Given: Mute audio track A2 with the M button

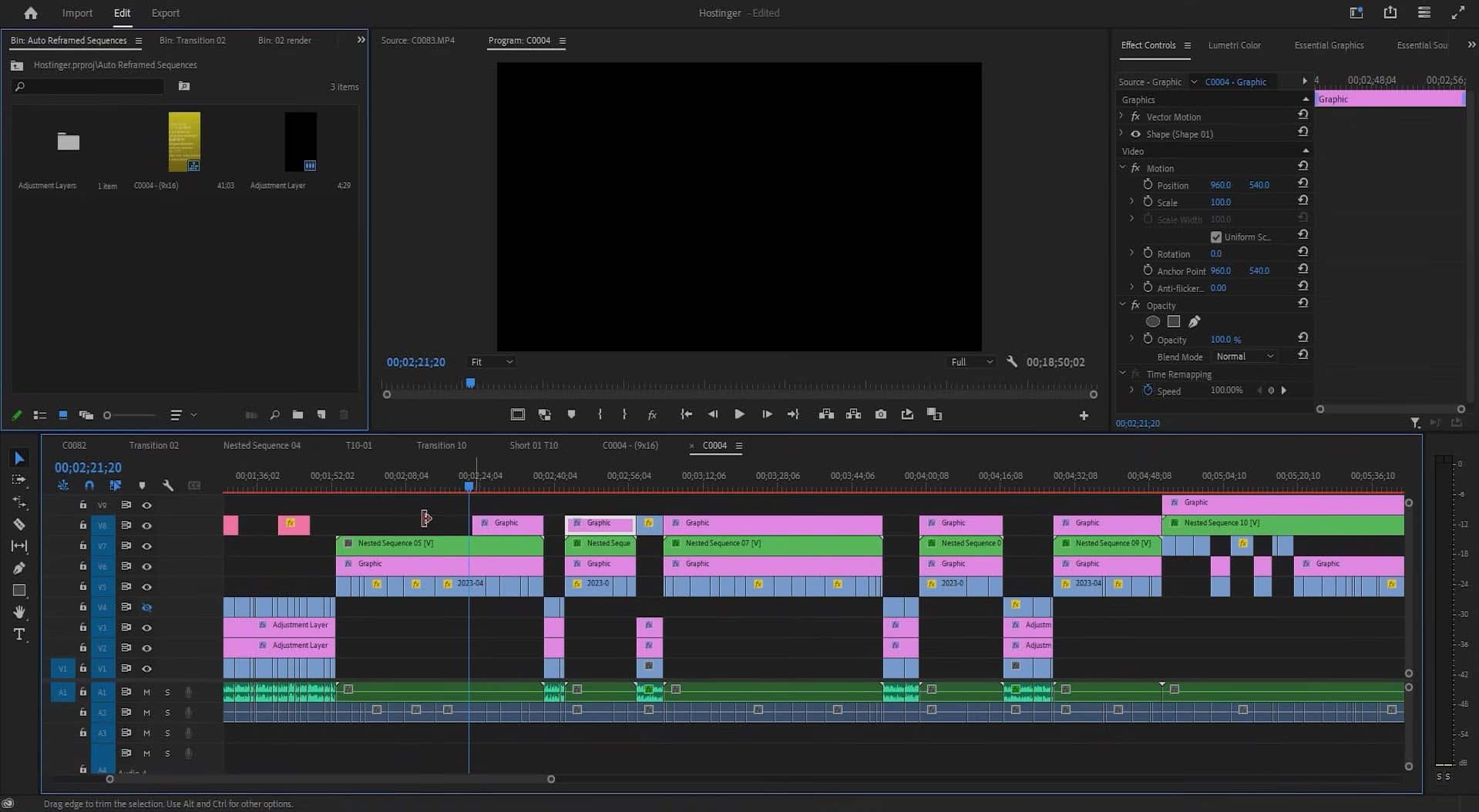Looking at the screenshot, I should [146, 713].
